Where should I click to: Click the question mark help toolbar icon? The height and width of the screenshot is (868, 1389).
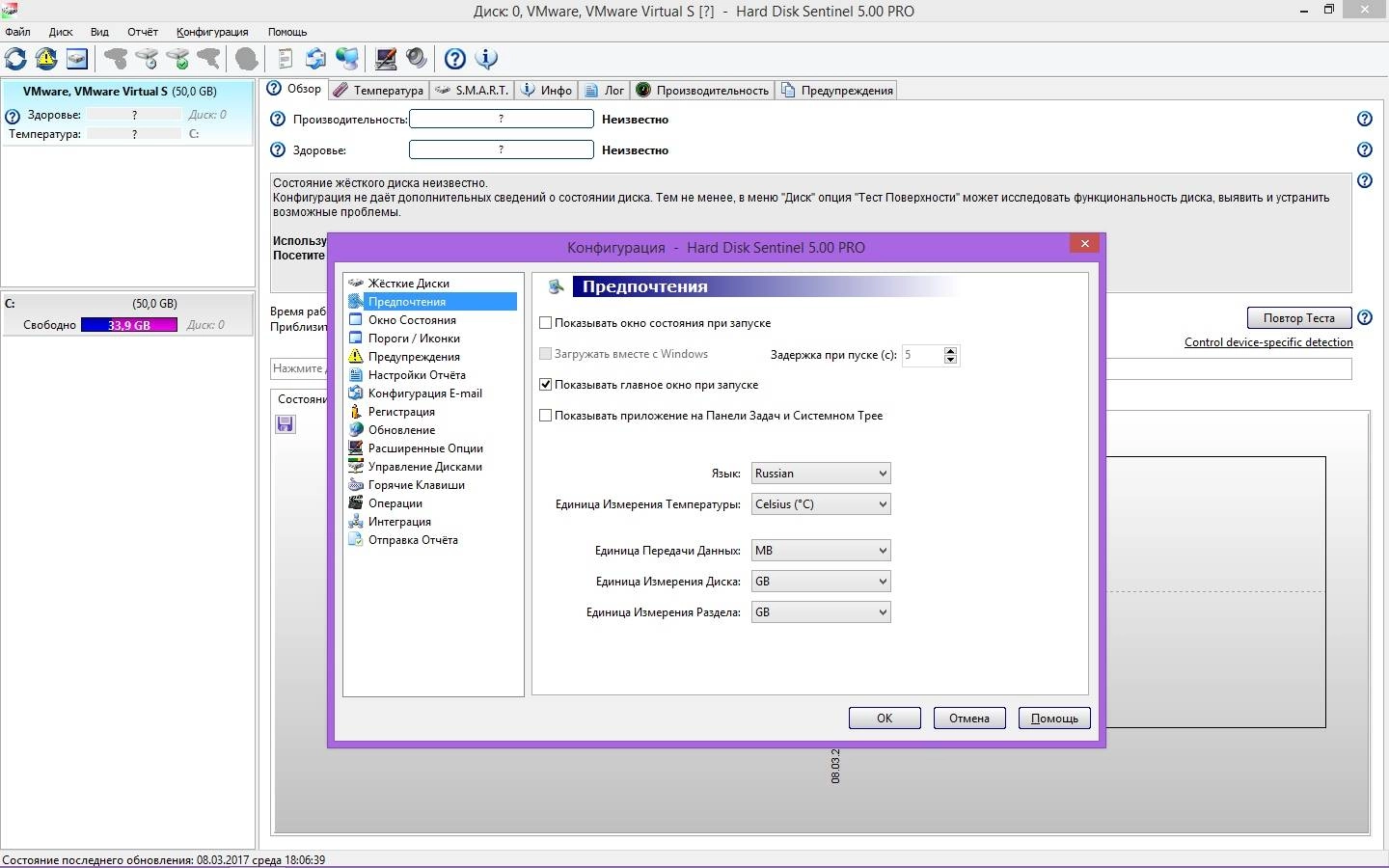pyautogui.click(x=455, y=59)
